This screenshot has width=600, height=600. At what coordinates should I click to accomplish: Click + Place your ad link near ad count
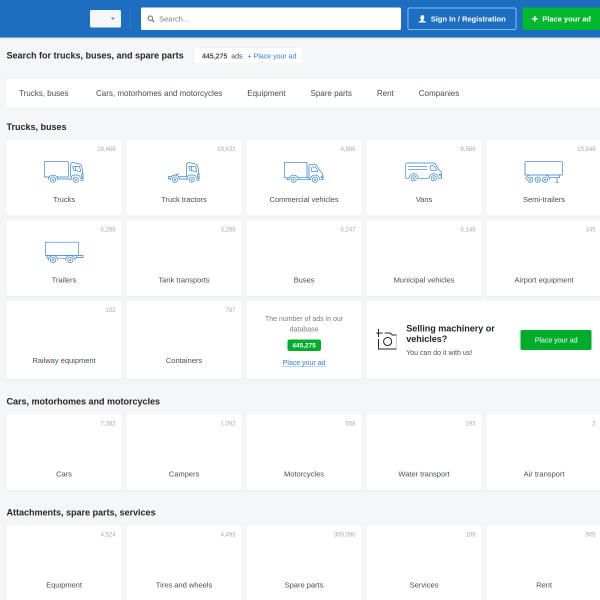pyautogui.click(x=272, y=56)
